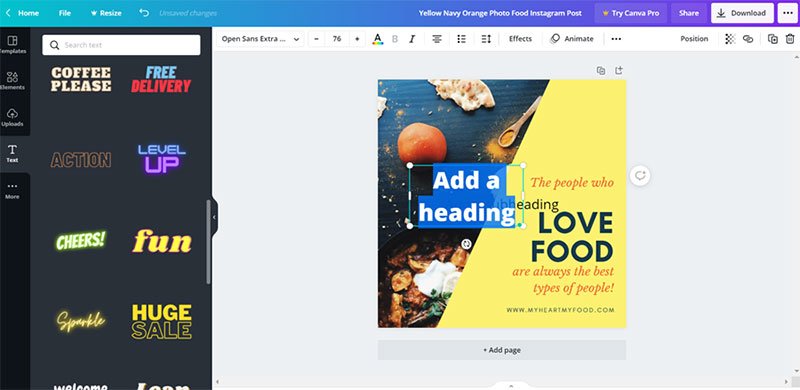Select the 'LOVE' text on canvas
This screenshot has width=800, height=390.
pyautogui.click(x=576, y=223)
